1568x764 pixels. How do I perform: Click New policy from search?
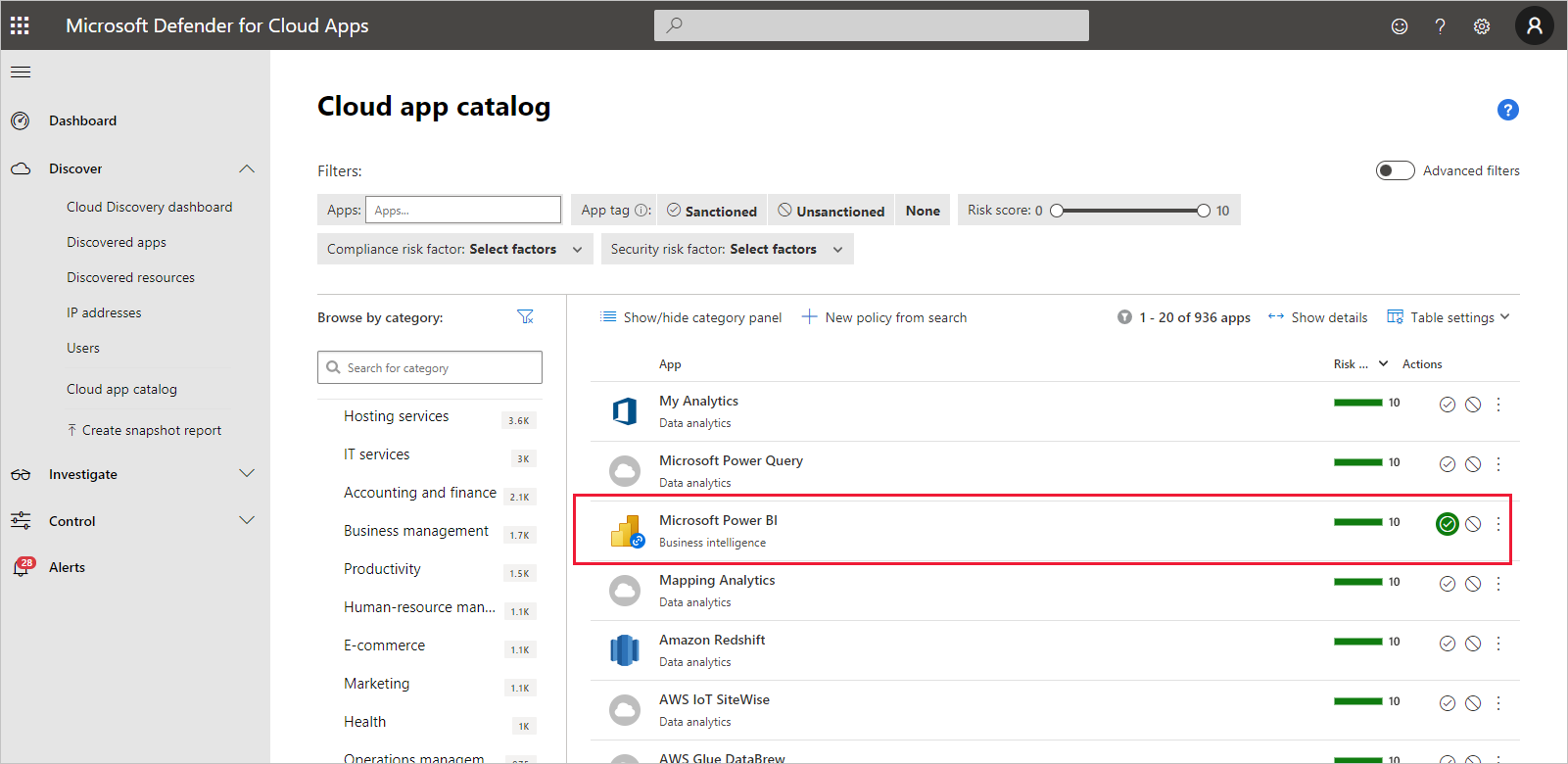[x=884, y=317]
